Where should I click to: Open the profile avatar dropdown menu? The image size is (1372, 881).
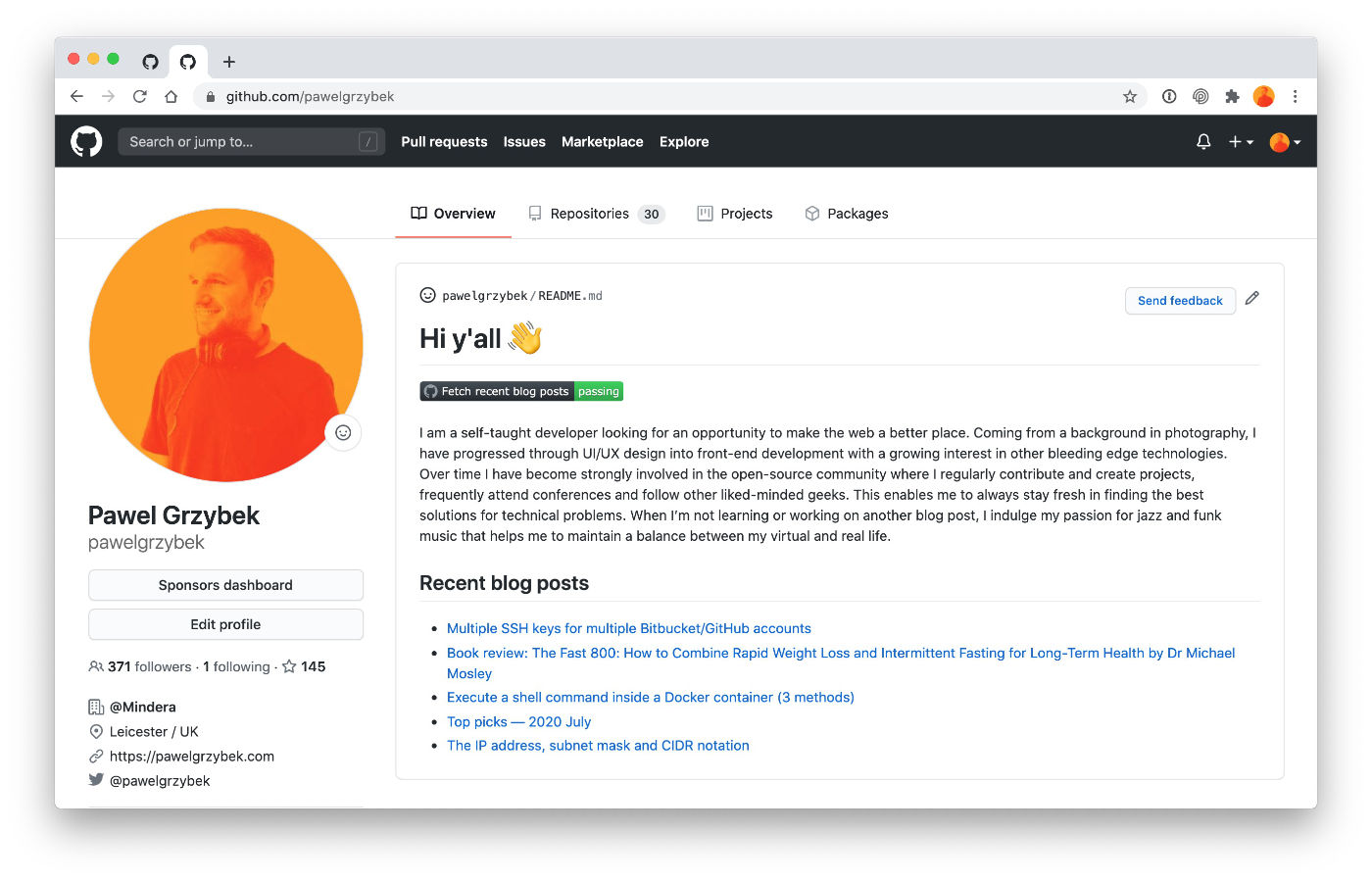pos(1282,141)
